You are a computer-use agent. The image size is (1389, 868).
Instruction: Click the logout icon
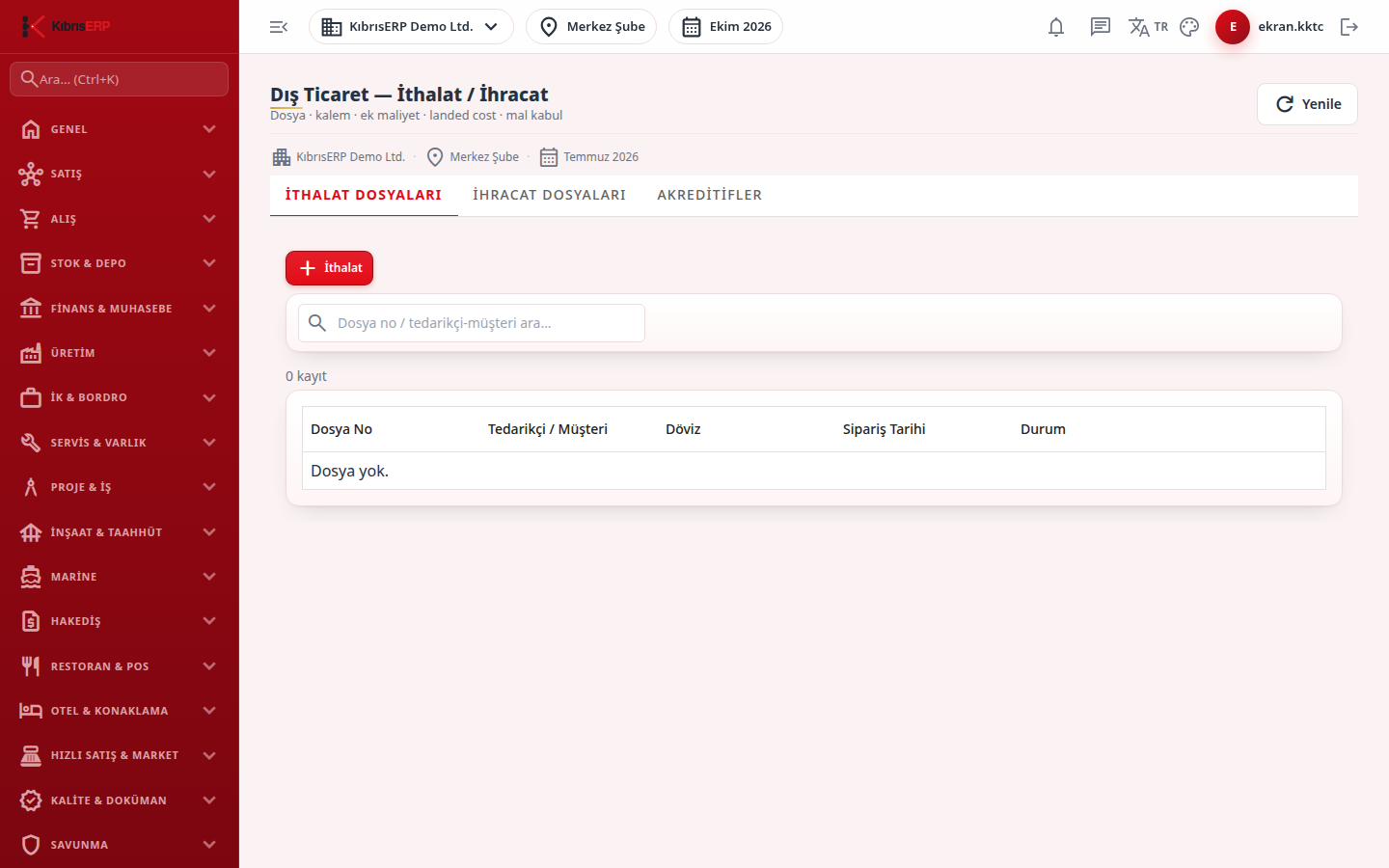[1349, 27]
